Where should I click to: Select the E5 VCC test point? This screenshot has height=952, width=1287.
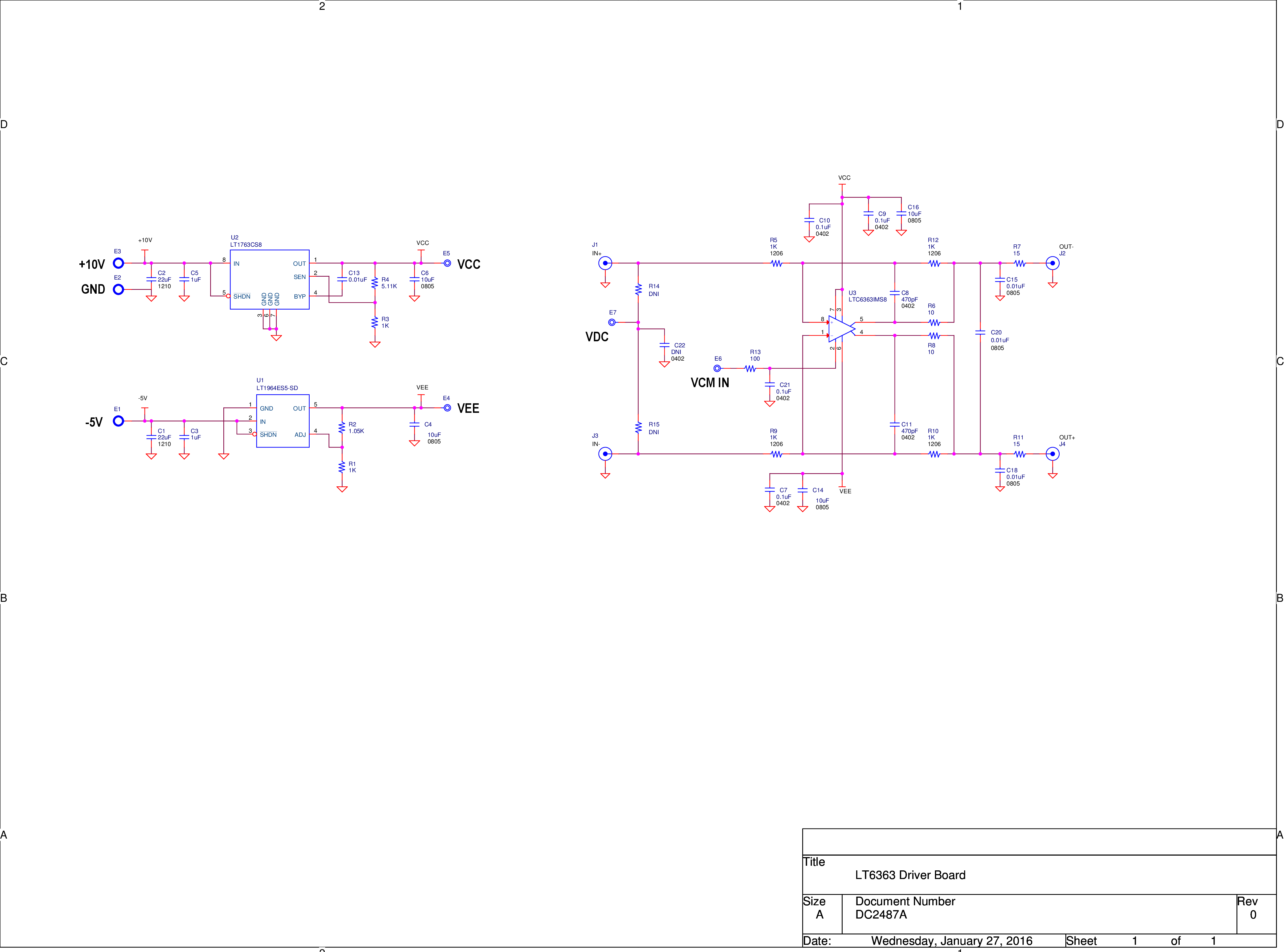click(x=447, y=263)
